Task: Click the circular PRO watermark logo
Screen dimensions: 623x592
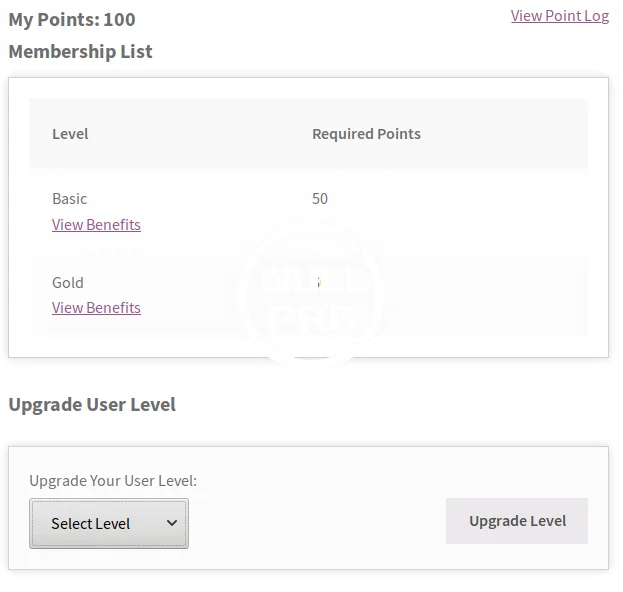Action: (x=310, y=297)
